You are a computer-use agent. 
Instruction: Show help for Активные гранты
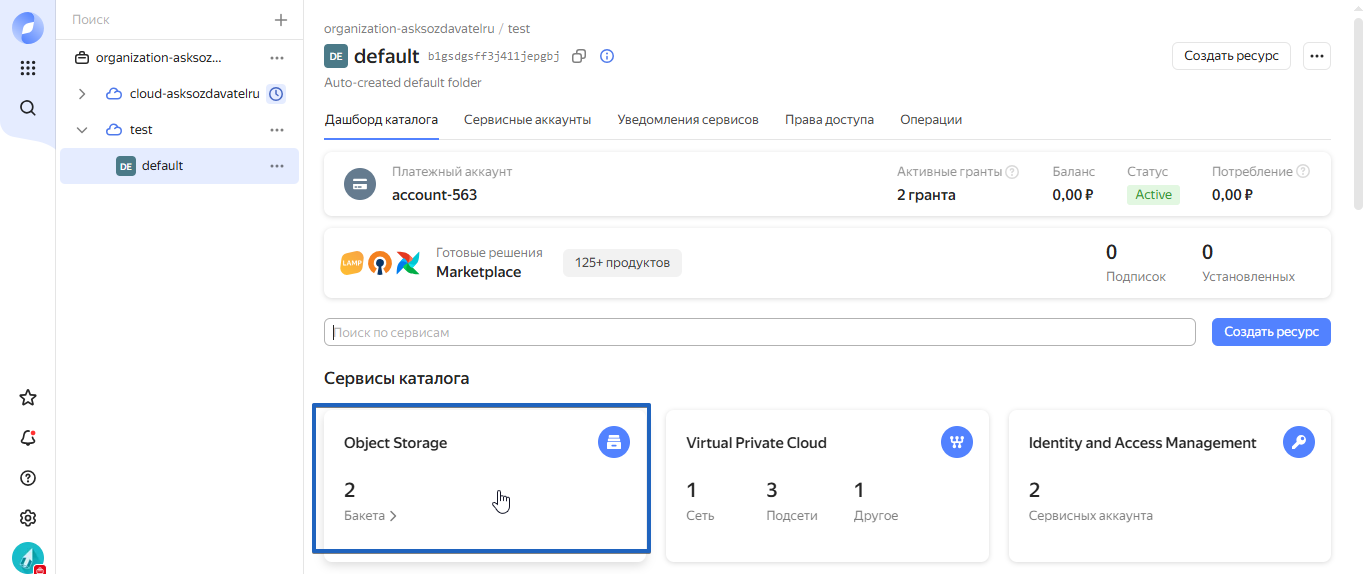pyautogui.click(x=1012, y=172)
